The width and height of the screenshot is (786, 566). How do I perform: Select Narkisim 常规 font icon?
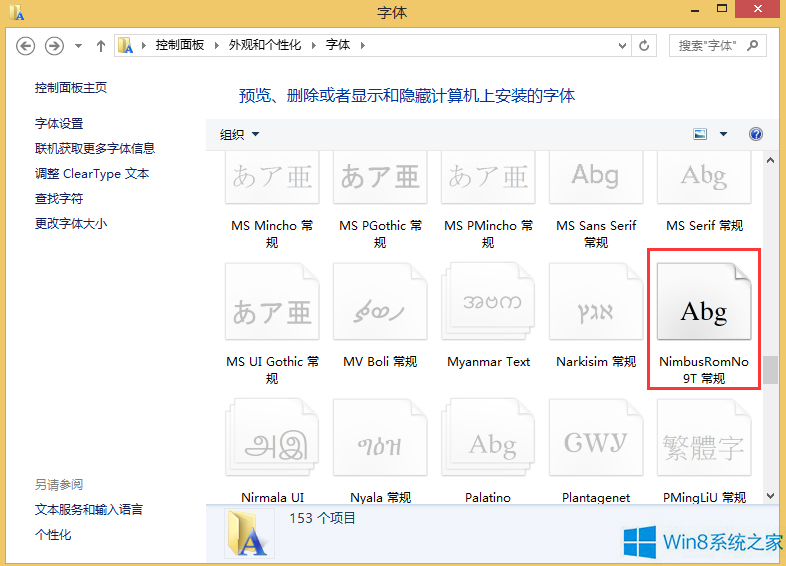(596, 301)
